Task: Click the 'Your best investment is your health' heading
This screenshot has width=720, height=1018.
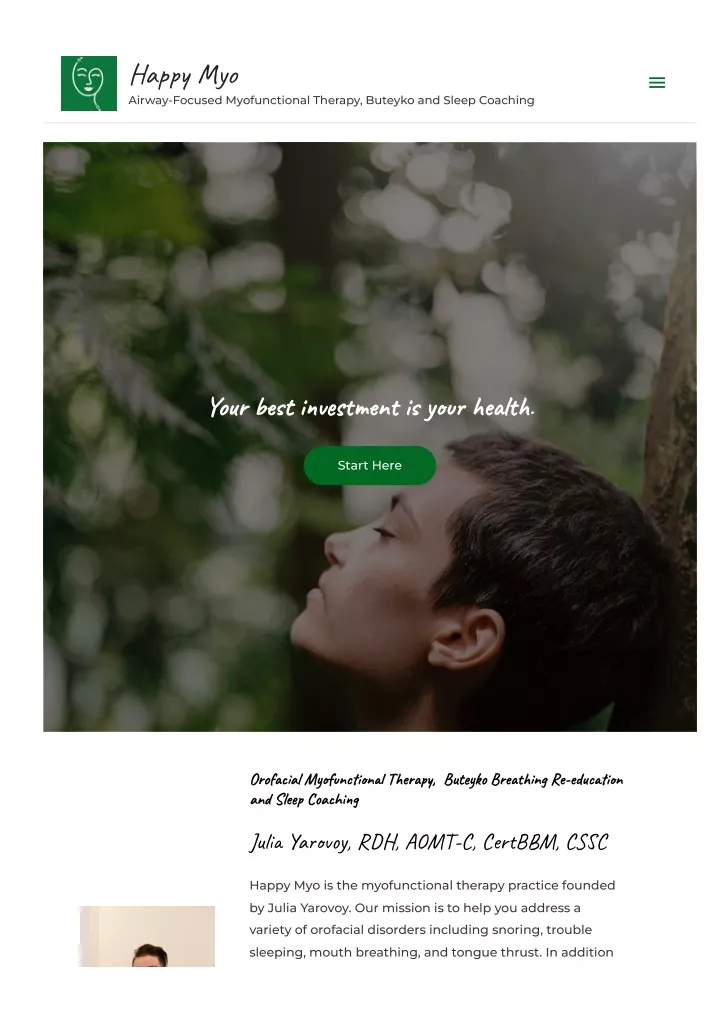Action: point(371,408)
